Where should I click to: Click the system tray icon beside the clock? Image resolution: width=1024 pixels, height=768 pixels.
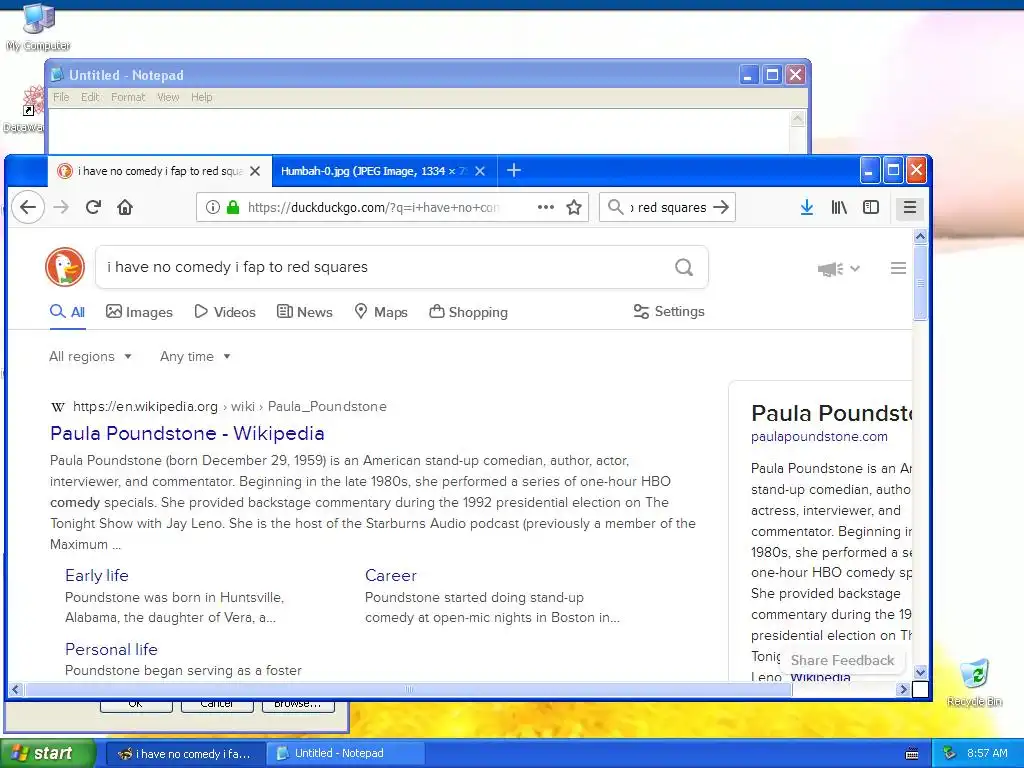(949, 753)
